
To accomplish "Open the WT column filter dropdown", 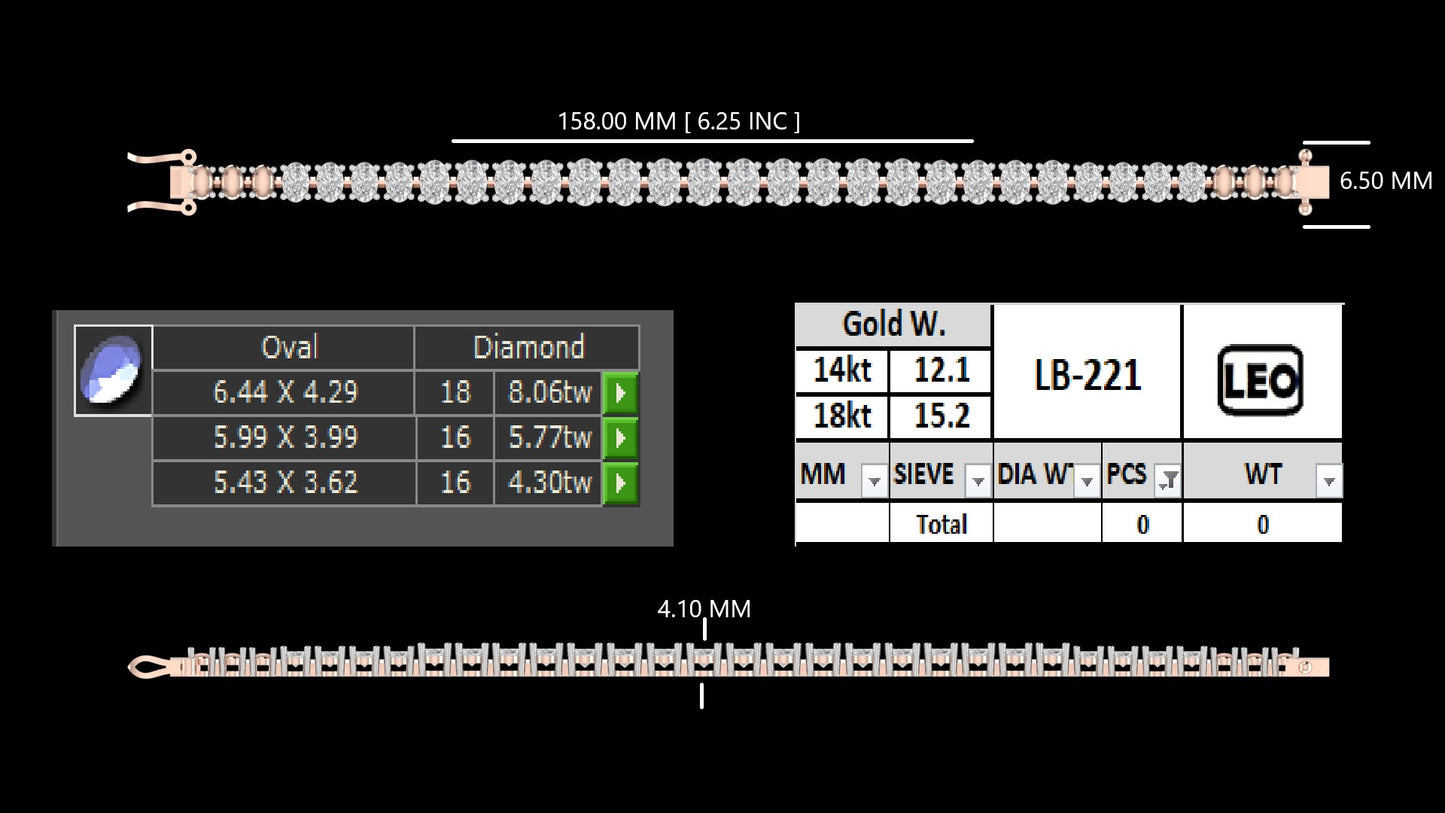I will tap(1328, 483).
